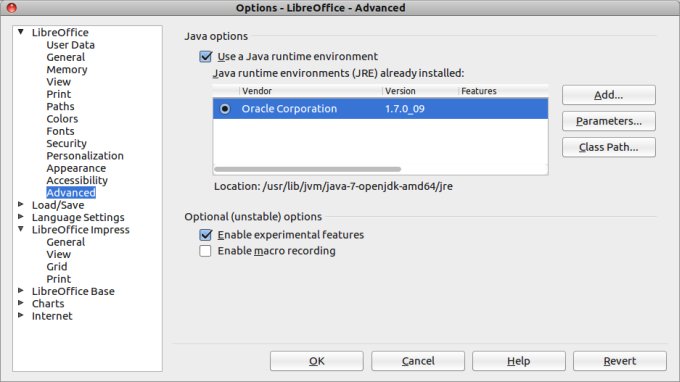Click the Language Settings tree label
The image size is (680, 382).
pos(78,217)
